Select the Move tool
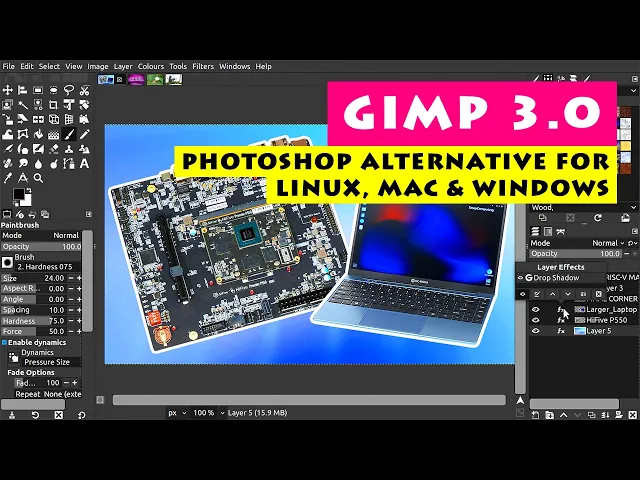Screen dimensions: 640x480 pyautogui.click(x=7, y=90)
